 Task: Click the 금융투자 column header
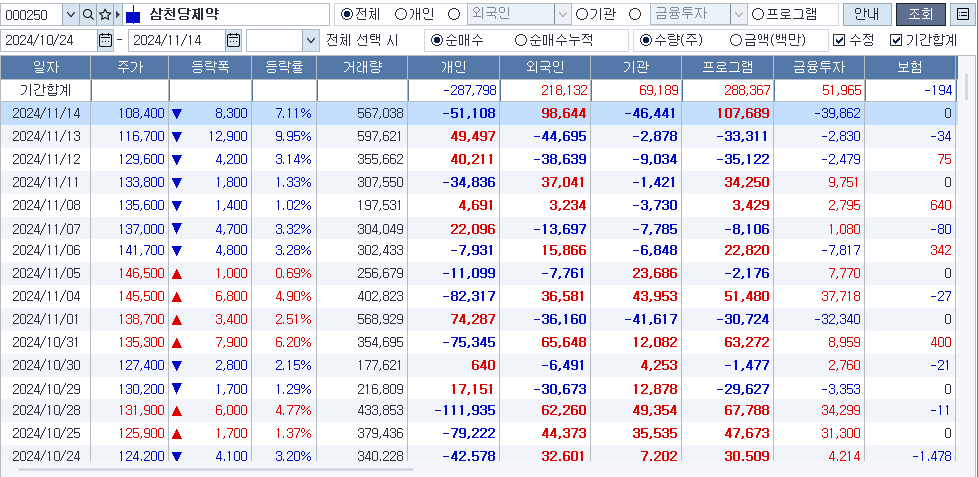[x=819, y=67]
